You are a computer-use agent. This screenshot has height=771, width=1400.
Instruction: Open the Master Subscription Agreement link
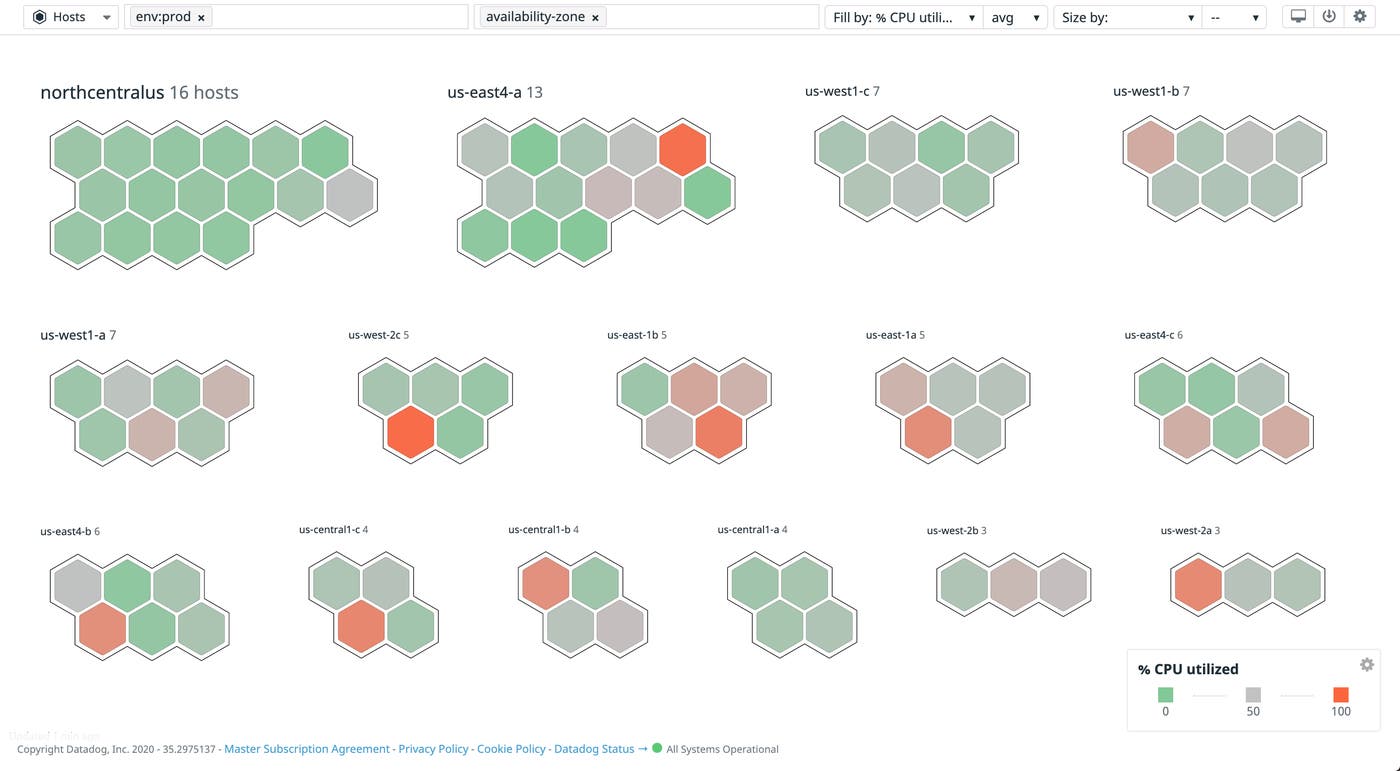[304, 748]
